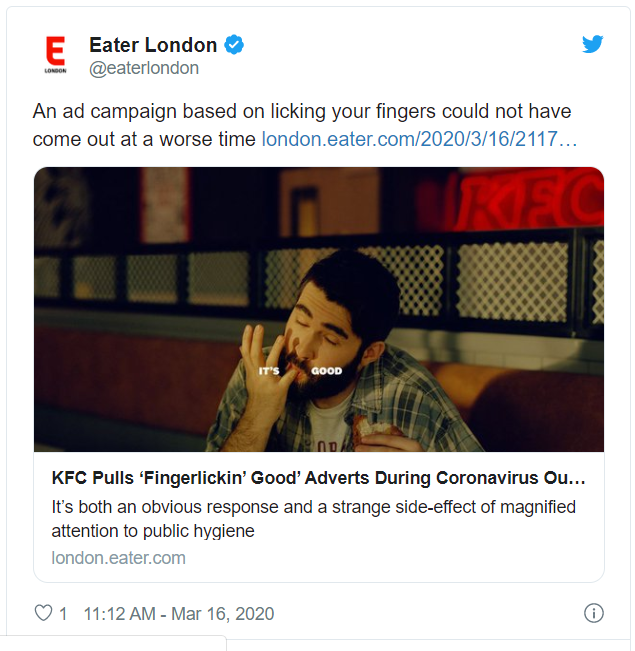Open the KFC finger licking article image
Screen dimensions: 635x651
319,309
